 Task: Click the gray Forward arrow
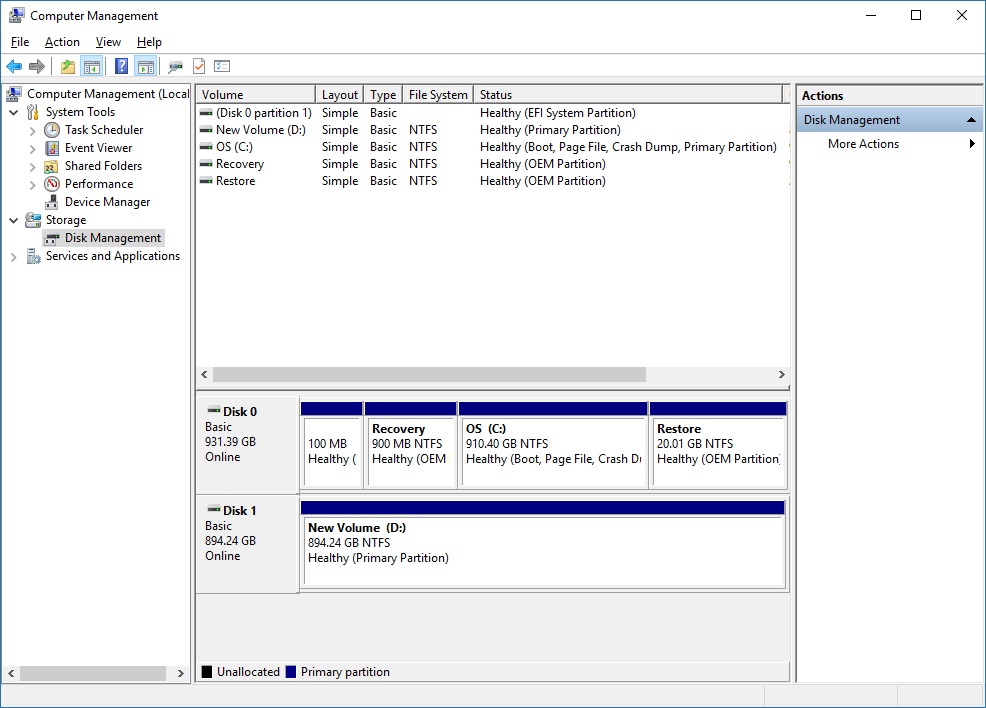37,66
